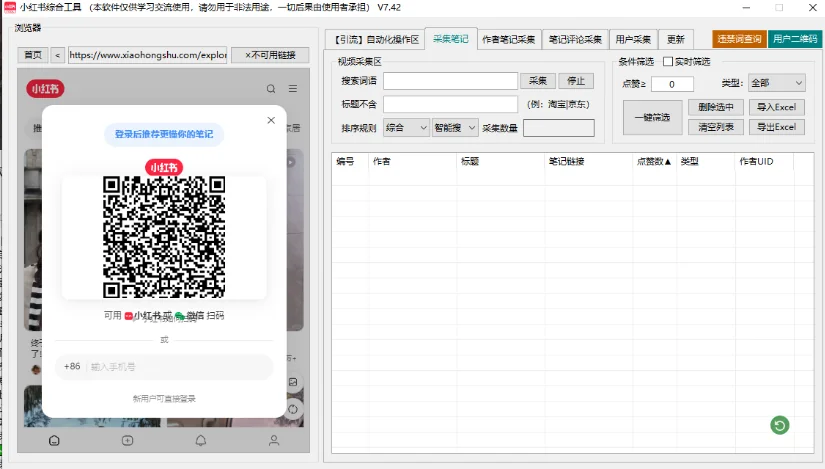The image size is (825, 469).
Task: Focus the 采集数量 input field
Action: point(559,127)
